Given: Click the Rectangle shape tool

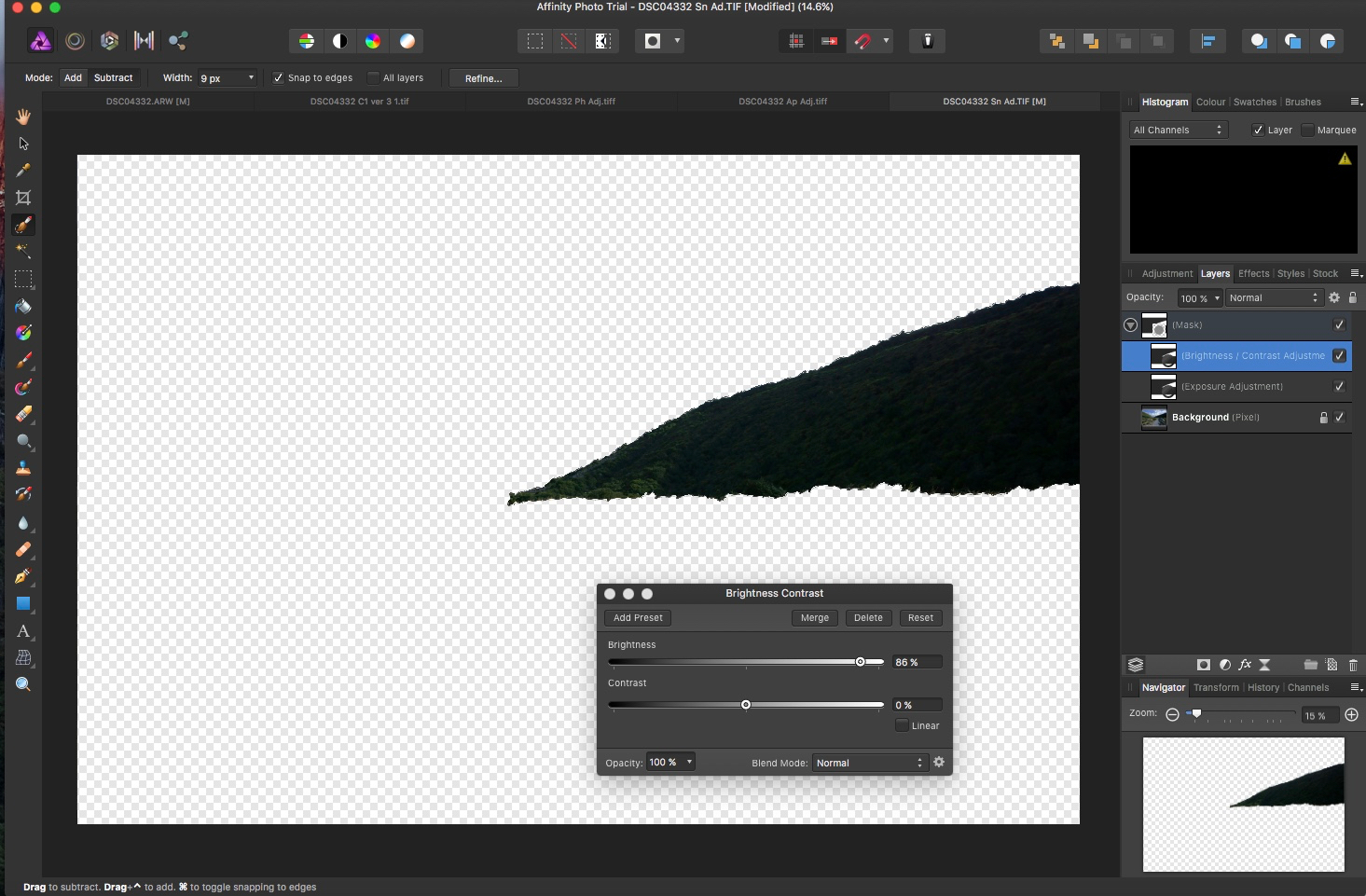Looking at the screenshot, I should [x=23, y=604].
